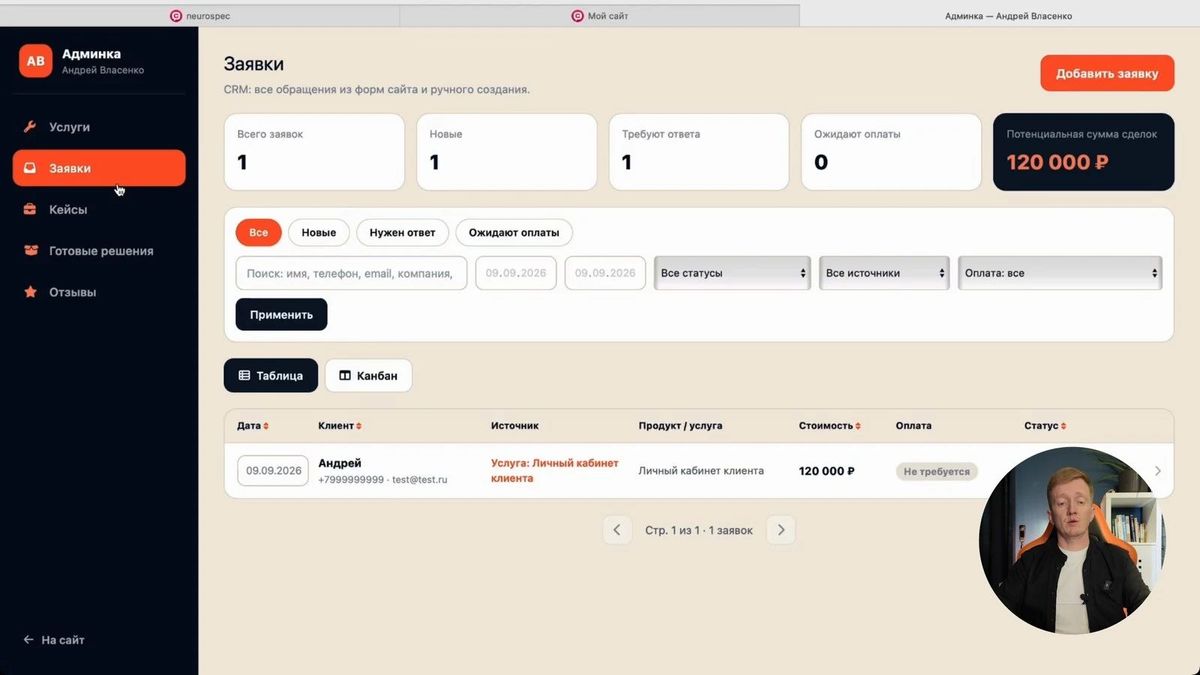Click the Мой сайт tab favicon
The width and height of the screenshot is (1200, 675).
(577, 16)
